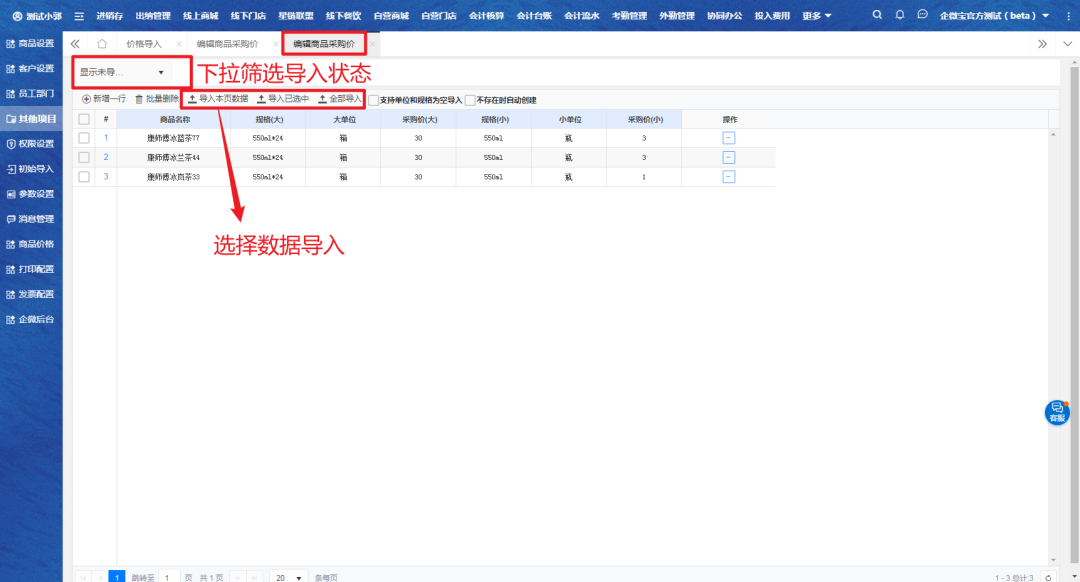Open the notification bell icon
This screenshot has height=582, width=1080.
tap(900, 15)
